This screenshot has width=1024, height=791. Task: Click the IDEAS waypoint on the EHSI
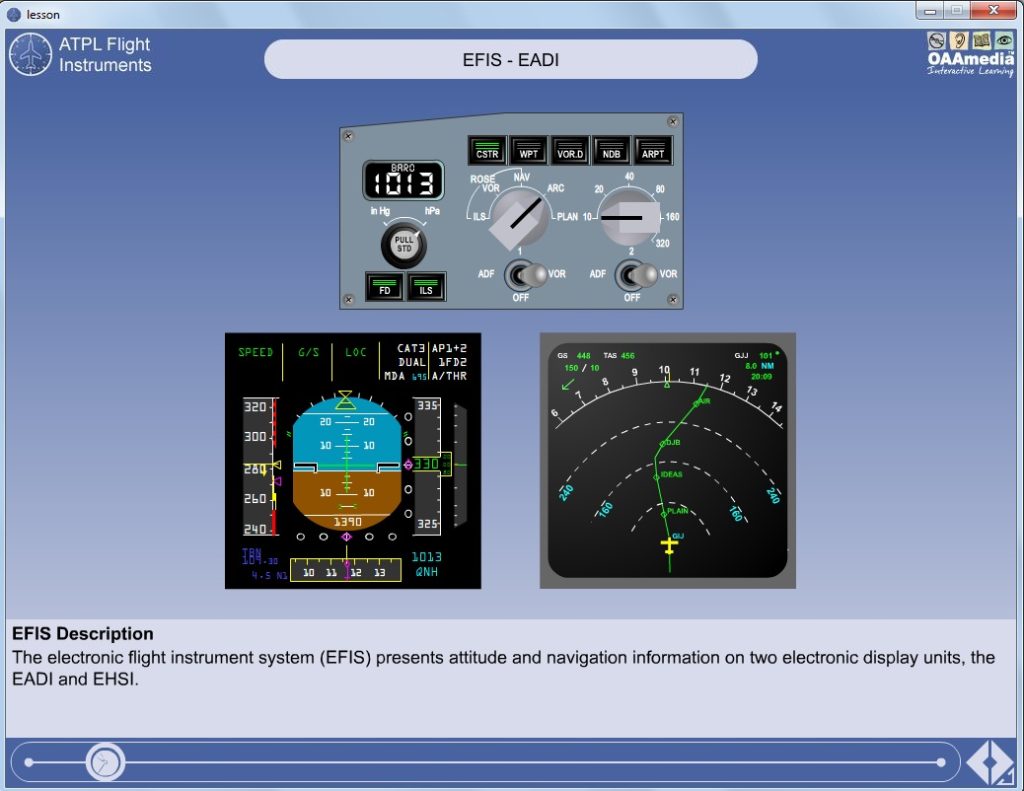[x=671, y=474]
